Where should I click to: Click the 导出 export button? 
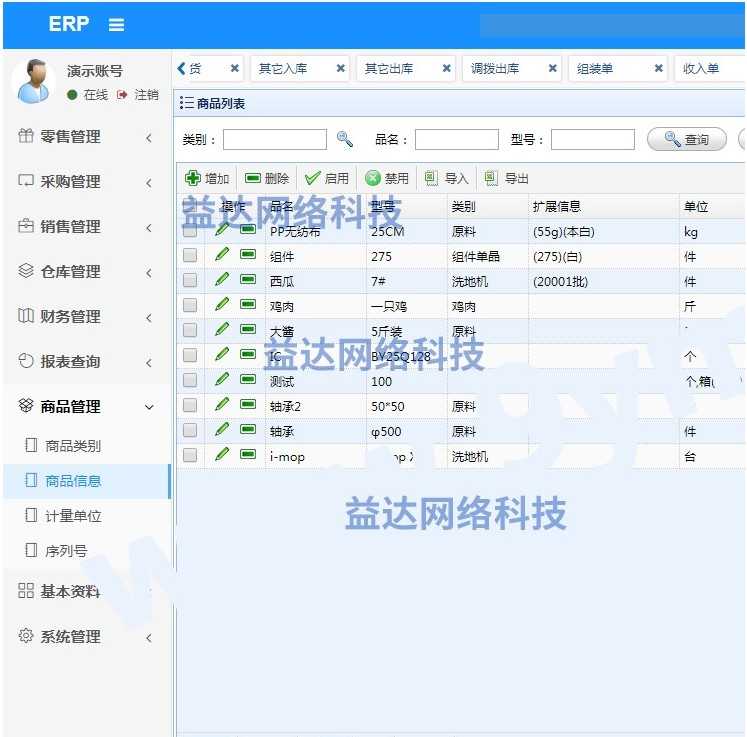(x=506, y=178)
